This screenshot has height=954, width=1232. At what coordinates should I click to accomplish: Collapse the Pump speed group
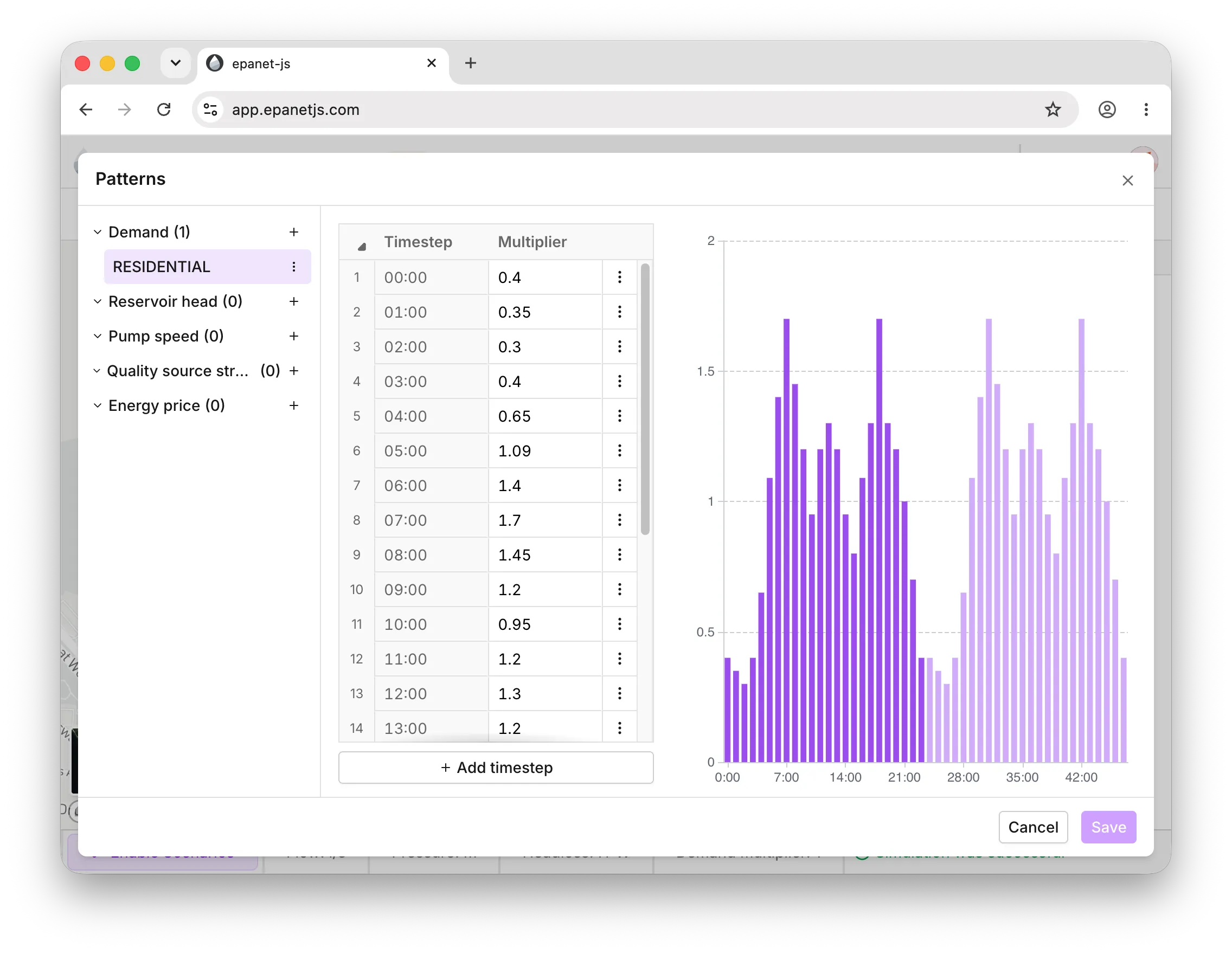pyautogui.click(x=98, y=336)
